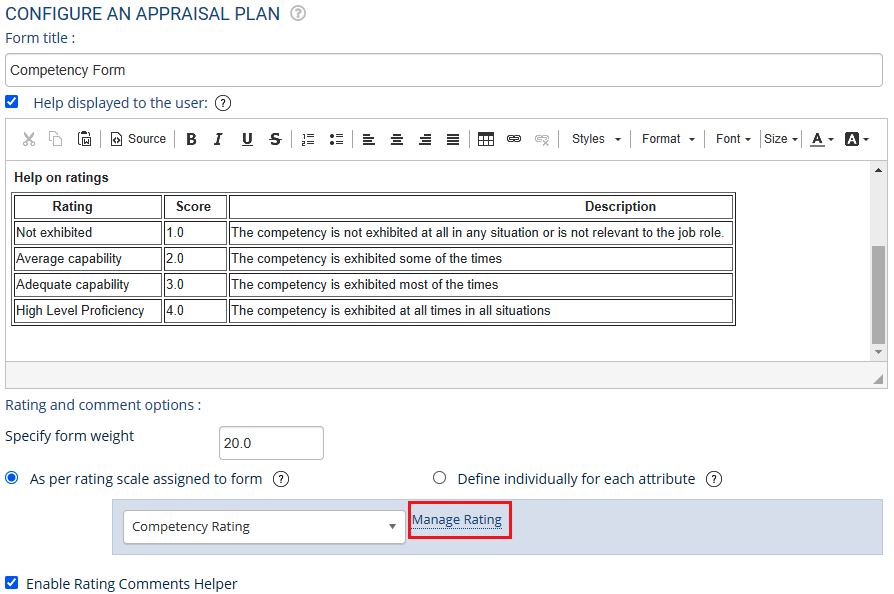
Task: Uncheck Help displayed to the user
Action: pos(12,102)
